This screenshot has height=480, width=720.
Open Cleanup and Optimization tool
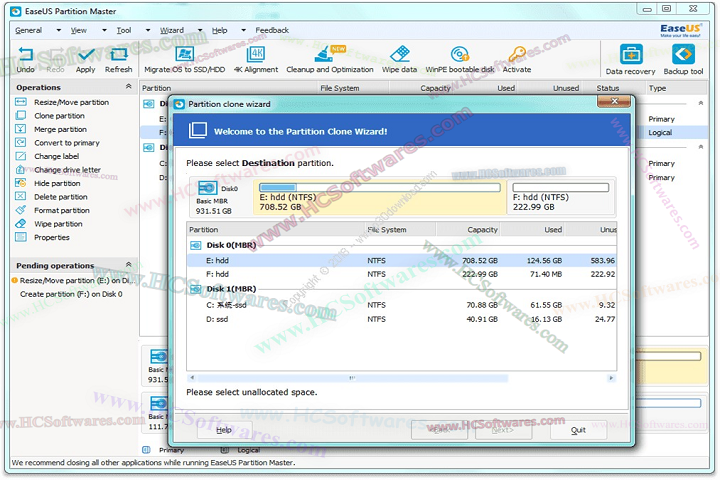(330, 60)
